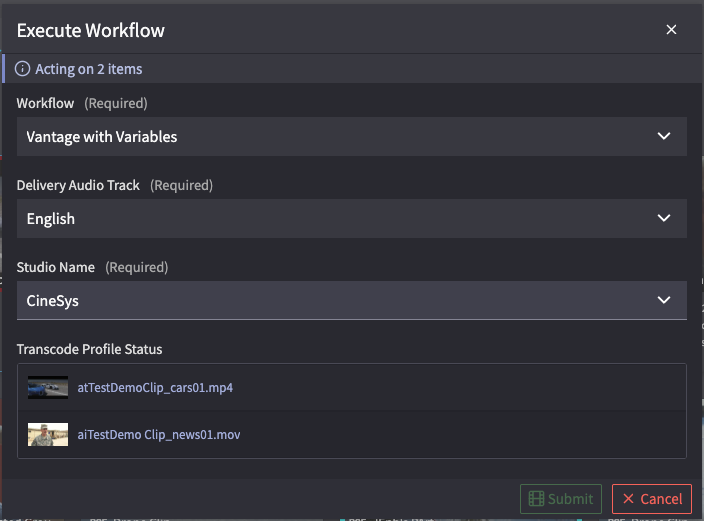Click the Delivery Audio Track label

point(78,185)
